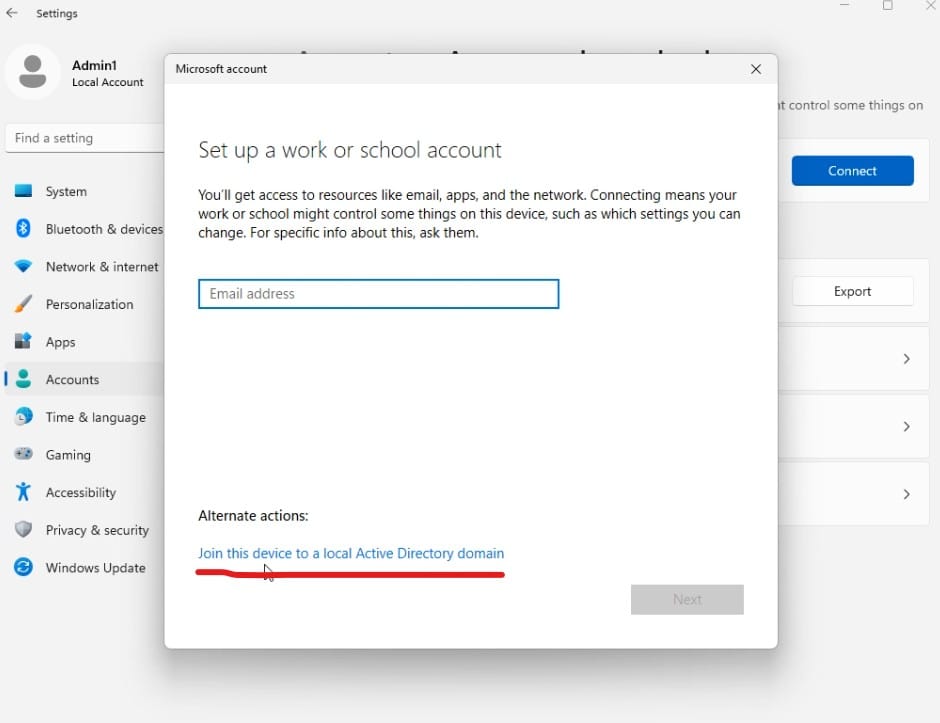
Task: Expand the last chevron row below Export
Action: click(906, 494)
